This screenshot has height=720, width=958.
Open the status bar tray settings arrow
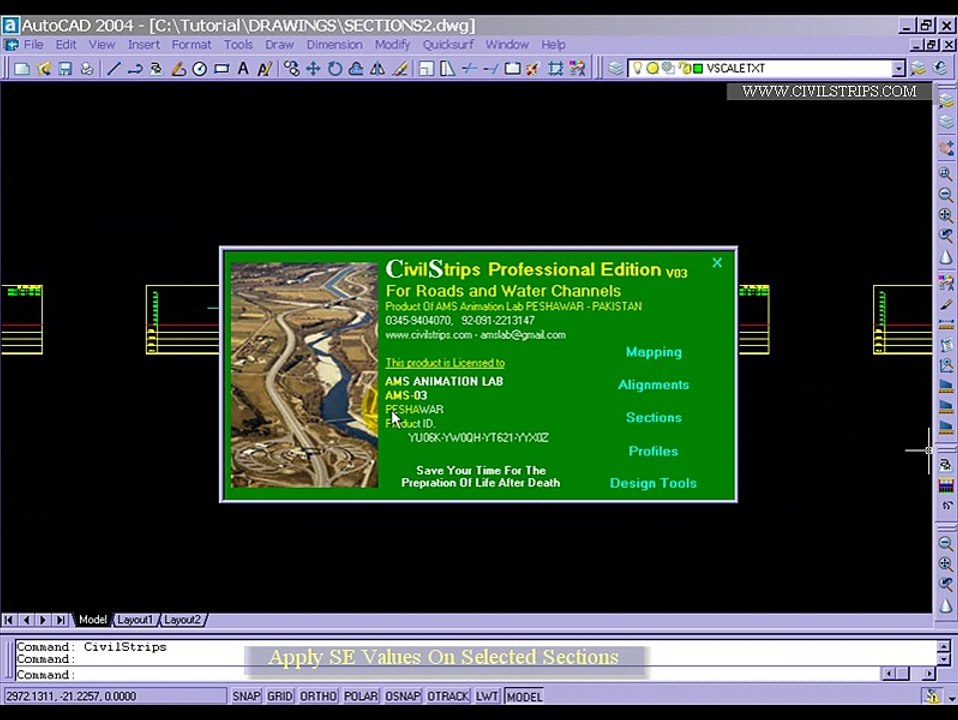952,697
